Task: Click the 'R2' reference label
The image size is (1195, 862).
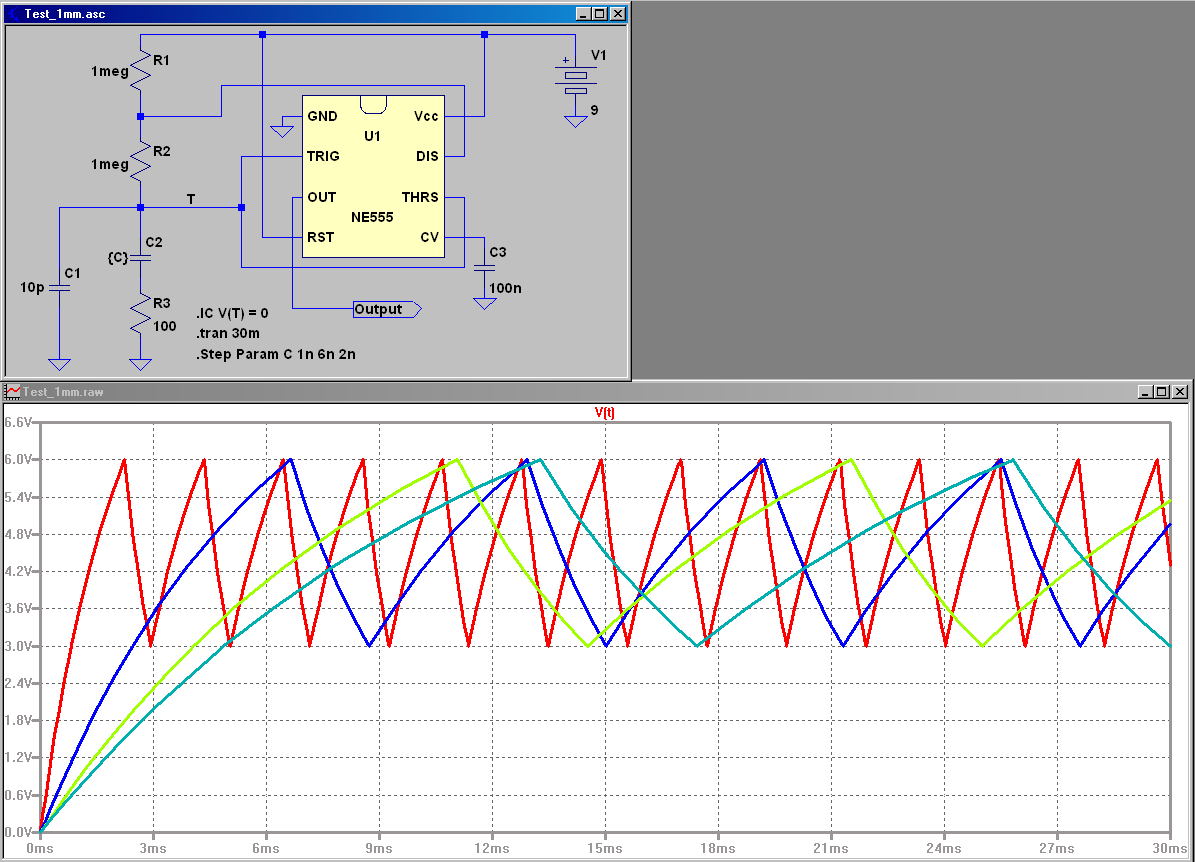Action: pos(162,151)
